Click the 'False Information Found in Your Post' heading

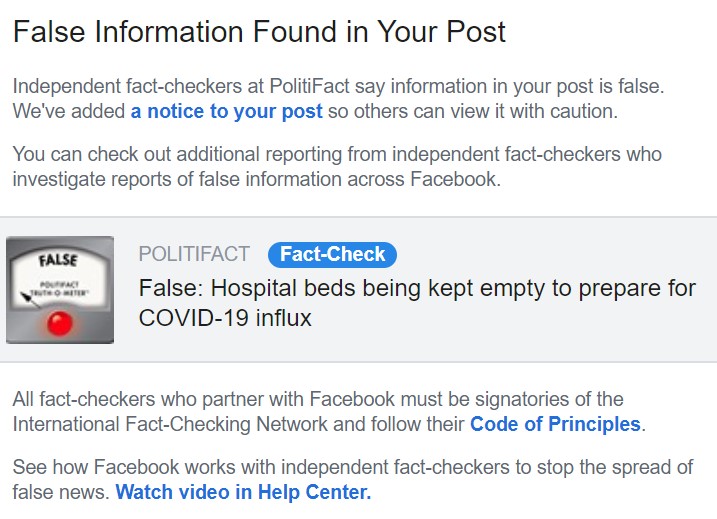259,32
